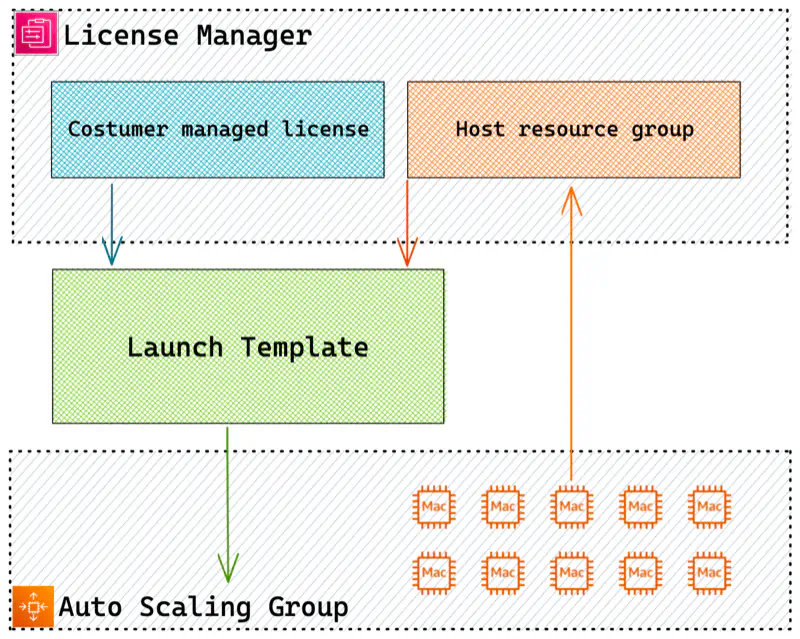Click the Auto Scaling Group gear icon
This screenshot has height=639, width=800.
[x=33, y=605]
